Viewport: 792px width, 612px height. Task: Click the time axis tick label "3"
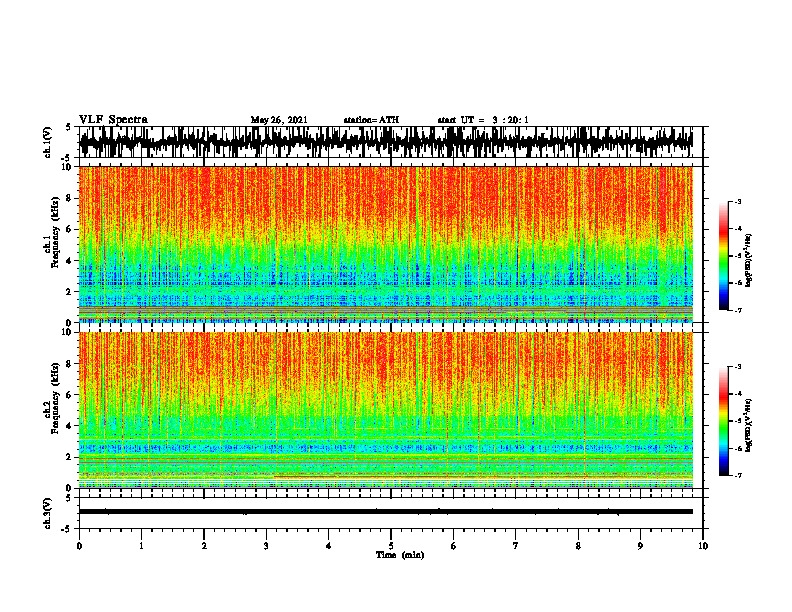pyautogui.click(x=266, y=546)
